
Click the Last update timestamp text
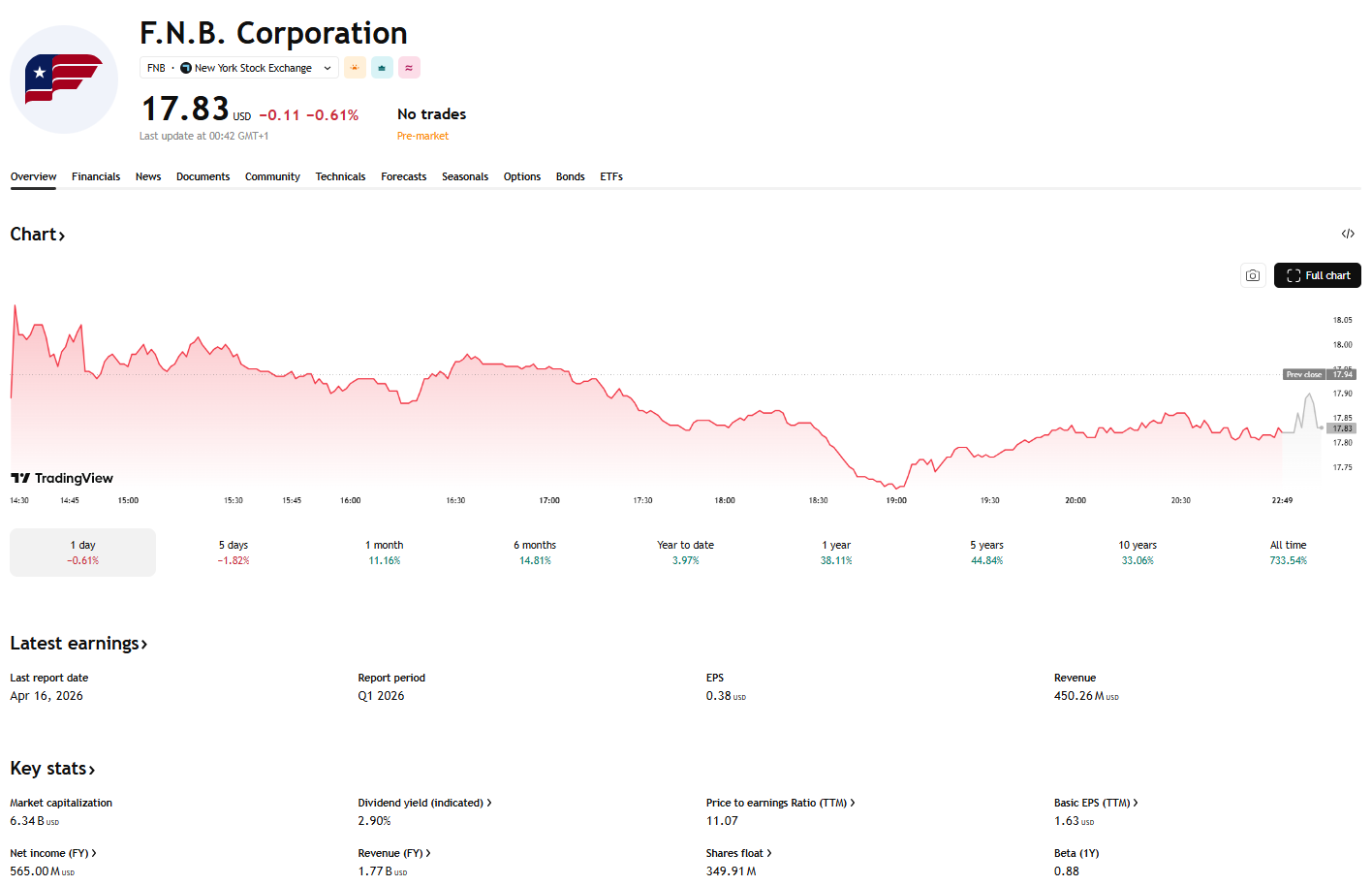[204, 136]
